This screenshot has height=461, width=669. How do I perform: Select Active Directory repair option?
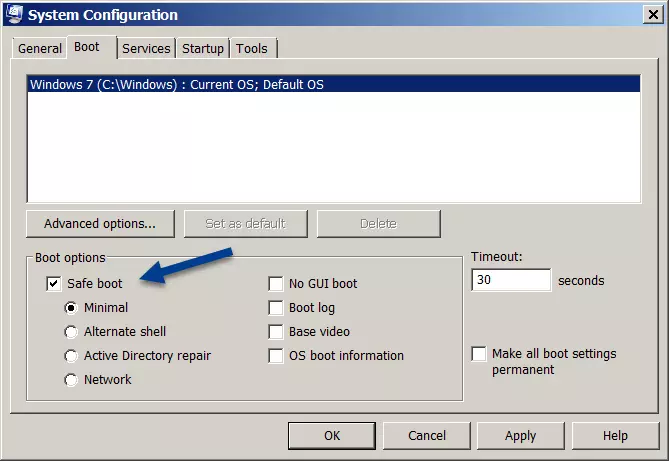click(71, 356)
